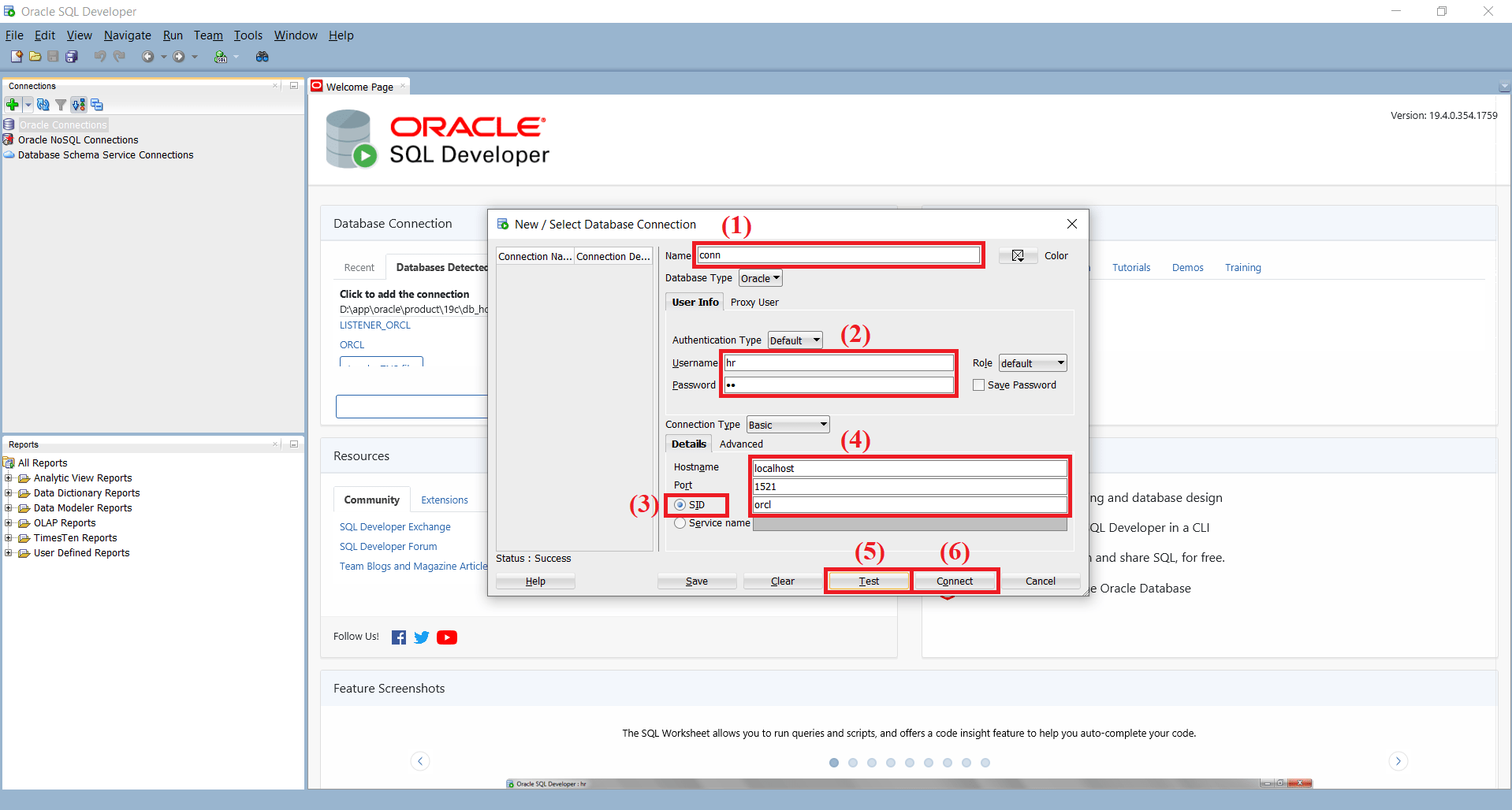
Task: Switch to the Extensions tab under Resources
Action: [x=445, y=500]
